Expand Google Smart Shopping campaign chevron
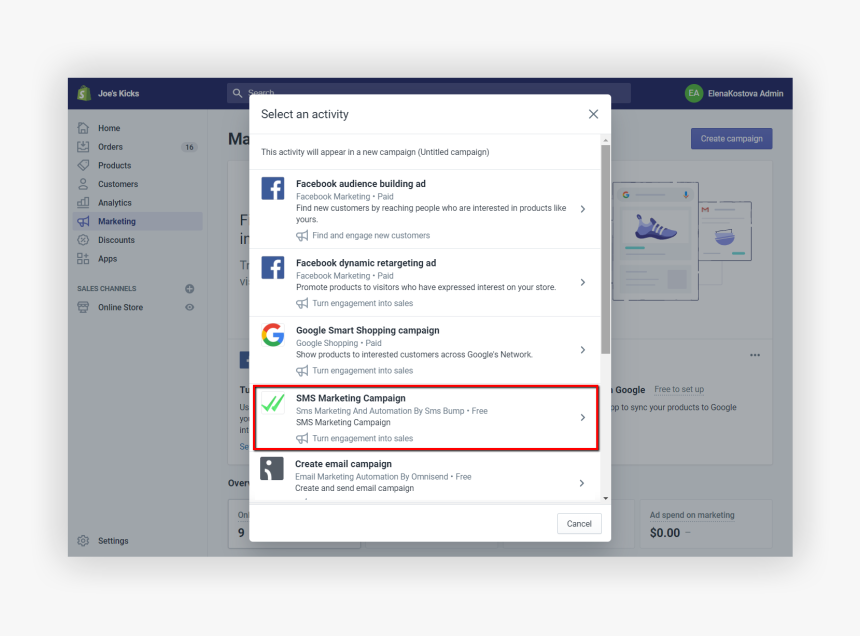This screenshot has height=636, width=860. [x=583, y=350]
